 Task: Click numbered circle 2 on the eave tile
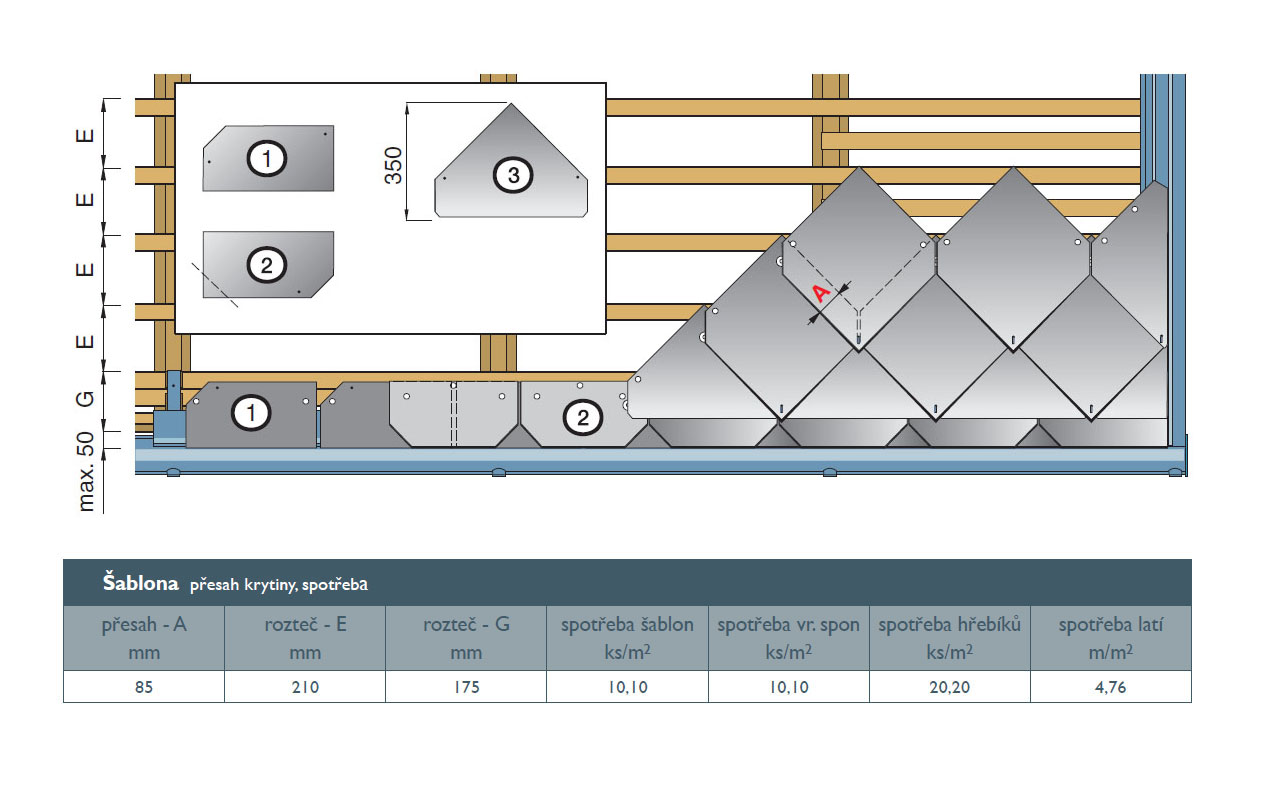(x=583, y=419)
